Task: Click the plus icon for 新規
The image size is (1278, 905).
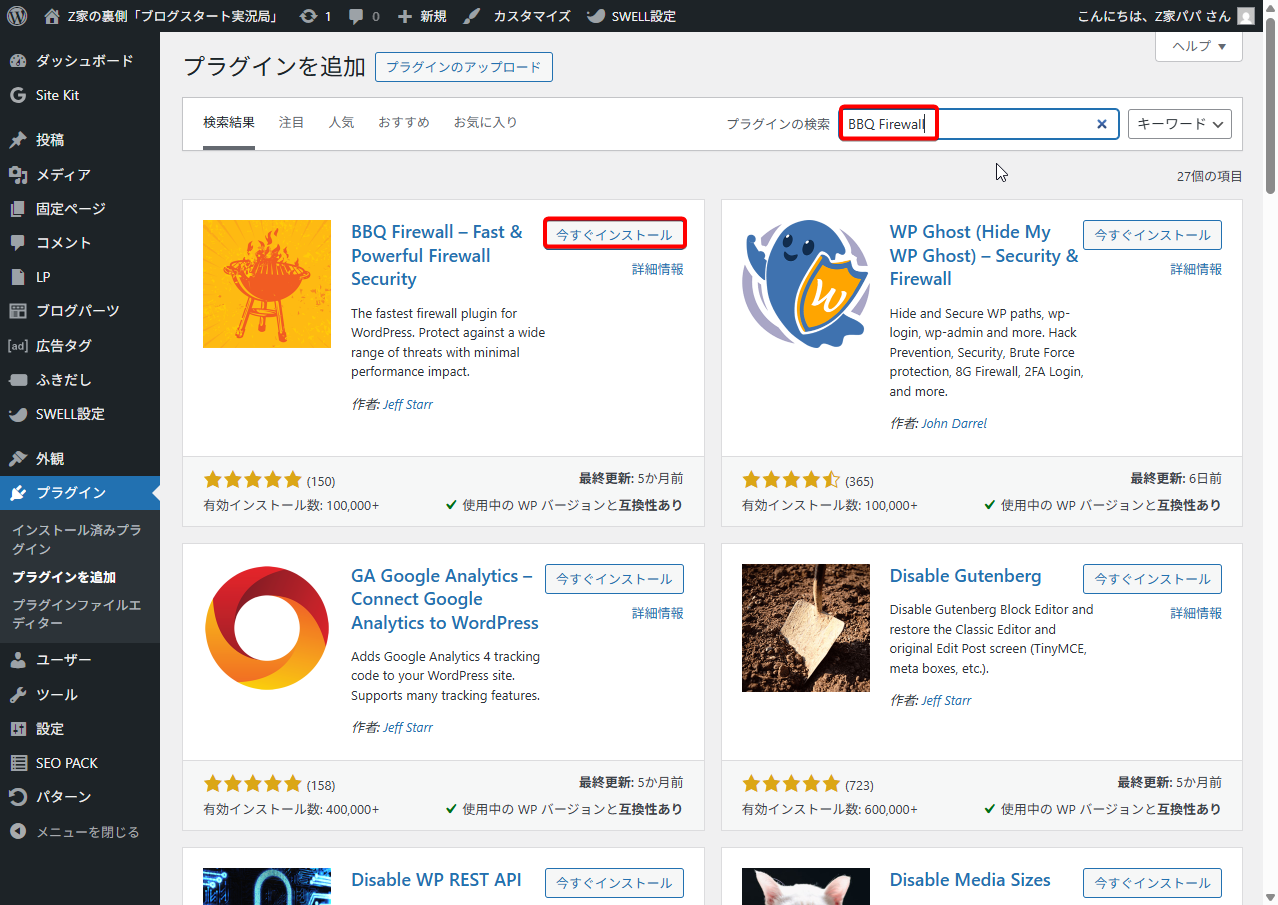Action: (404, 16)
